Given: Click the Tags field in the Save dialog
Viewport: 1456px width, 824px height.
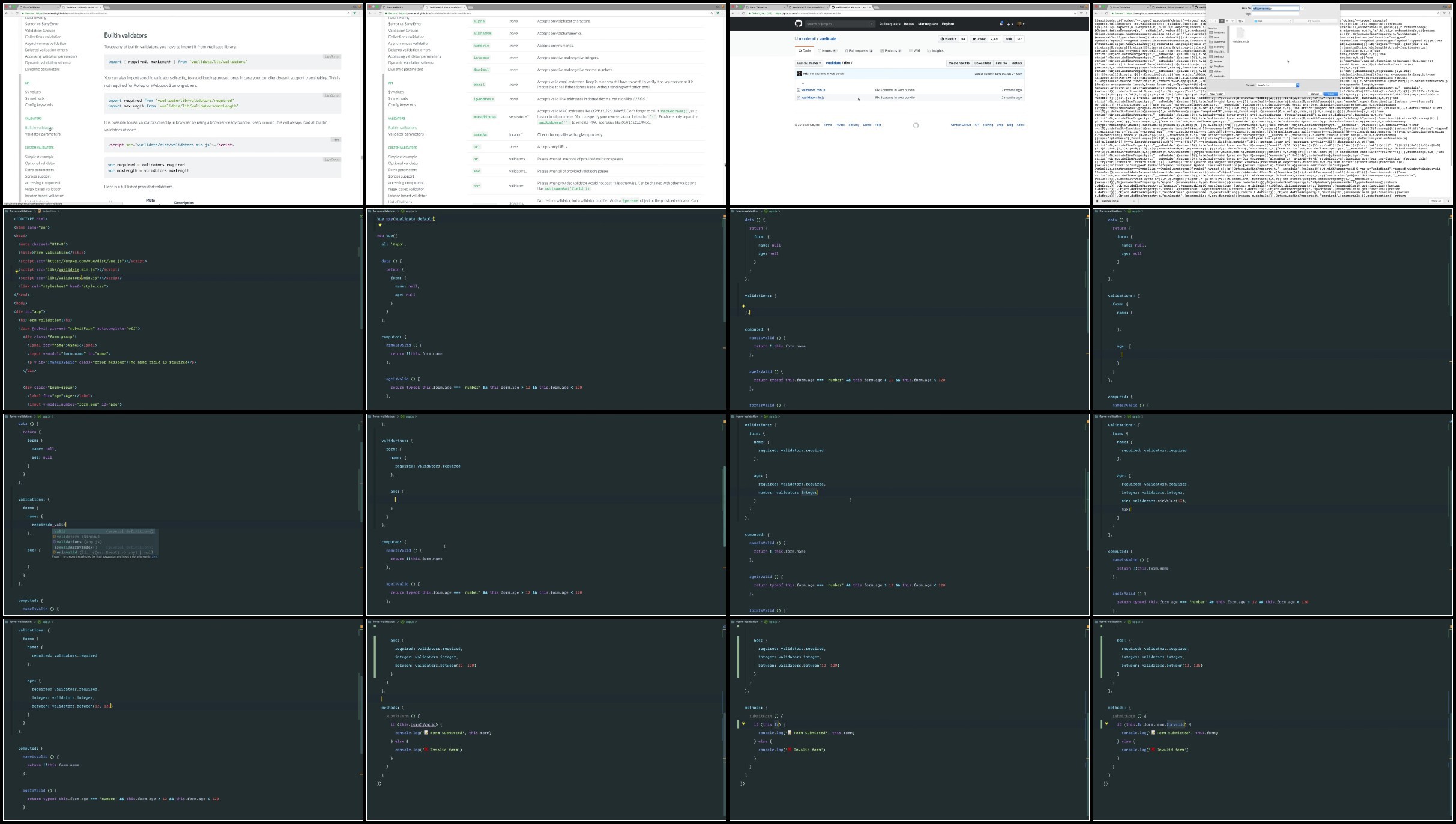Looking at the screenshot, I should point(1275,14).
